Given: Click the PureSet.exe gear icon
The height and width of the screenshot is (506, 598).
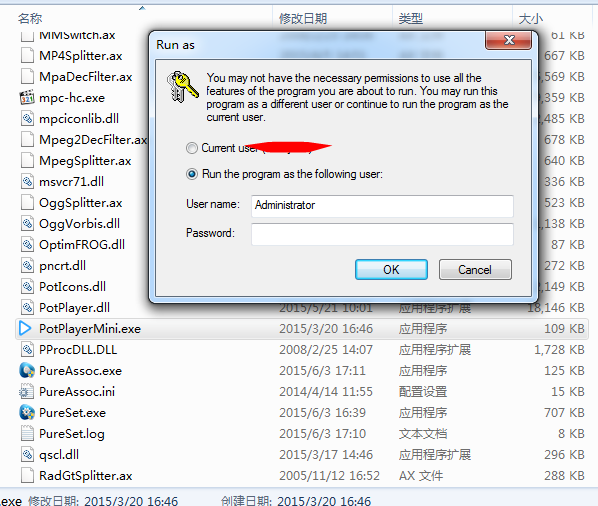Looking at the screenshot, I should click(27, 412).
